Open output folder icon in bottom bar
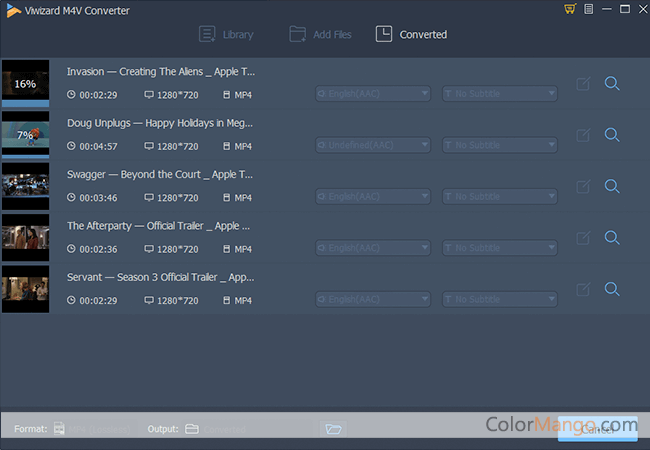Viewport: 650px width, 450px height. pyautogui.click(x=334, y=429)
